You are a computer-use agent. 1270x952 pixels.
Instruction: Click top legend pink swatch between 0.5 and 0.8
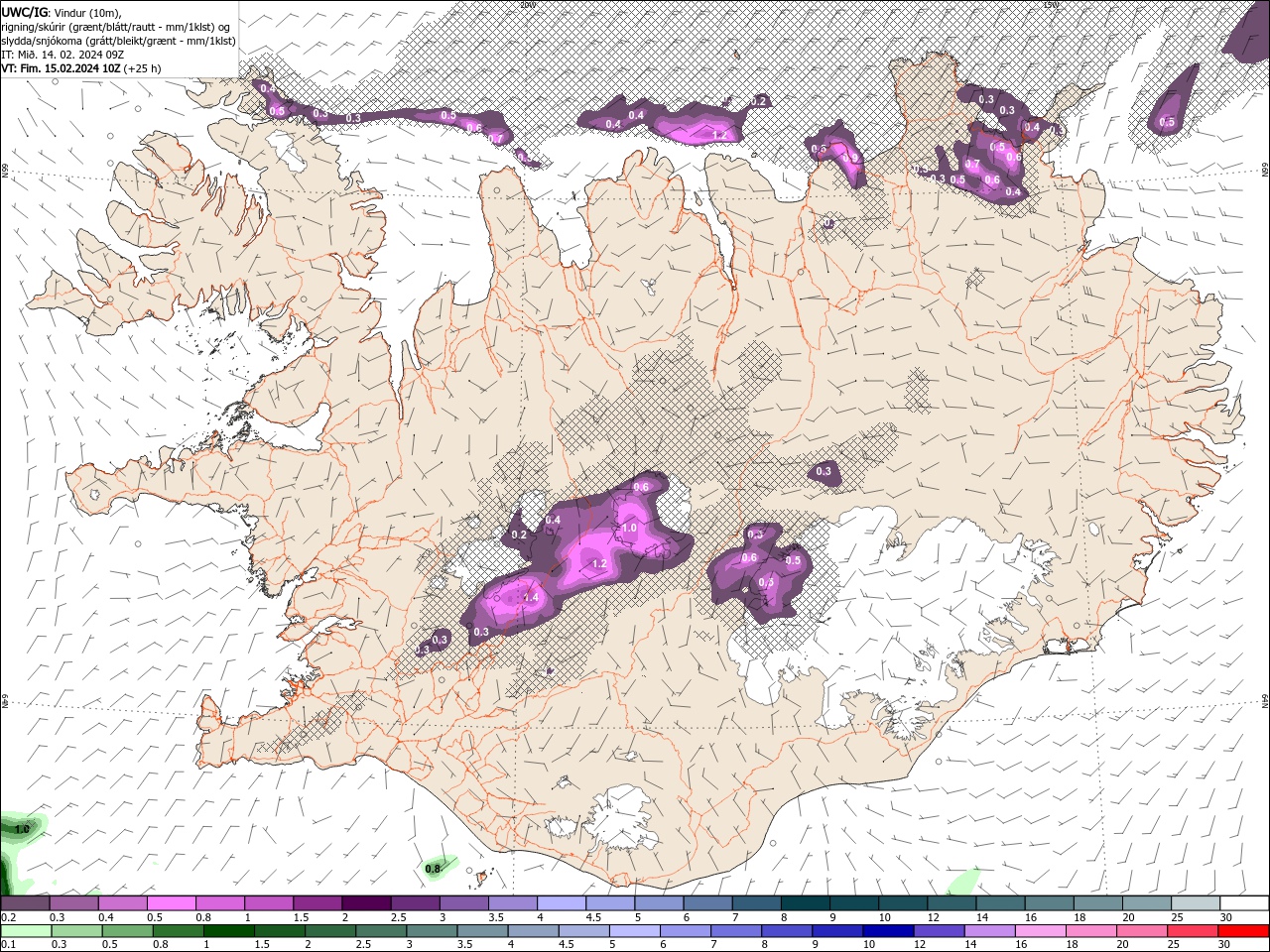click(171, 903)
